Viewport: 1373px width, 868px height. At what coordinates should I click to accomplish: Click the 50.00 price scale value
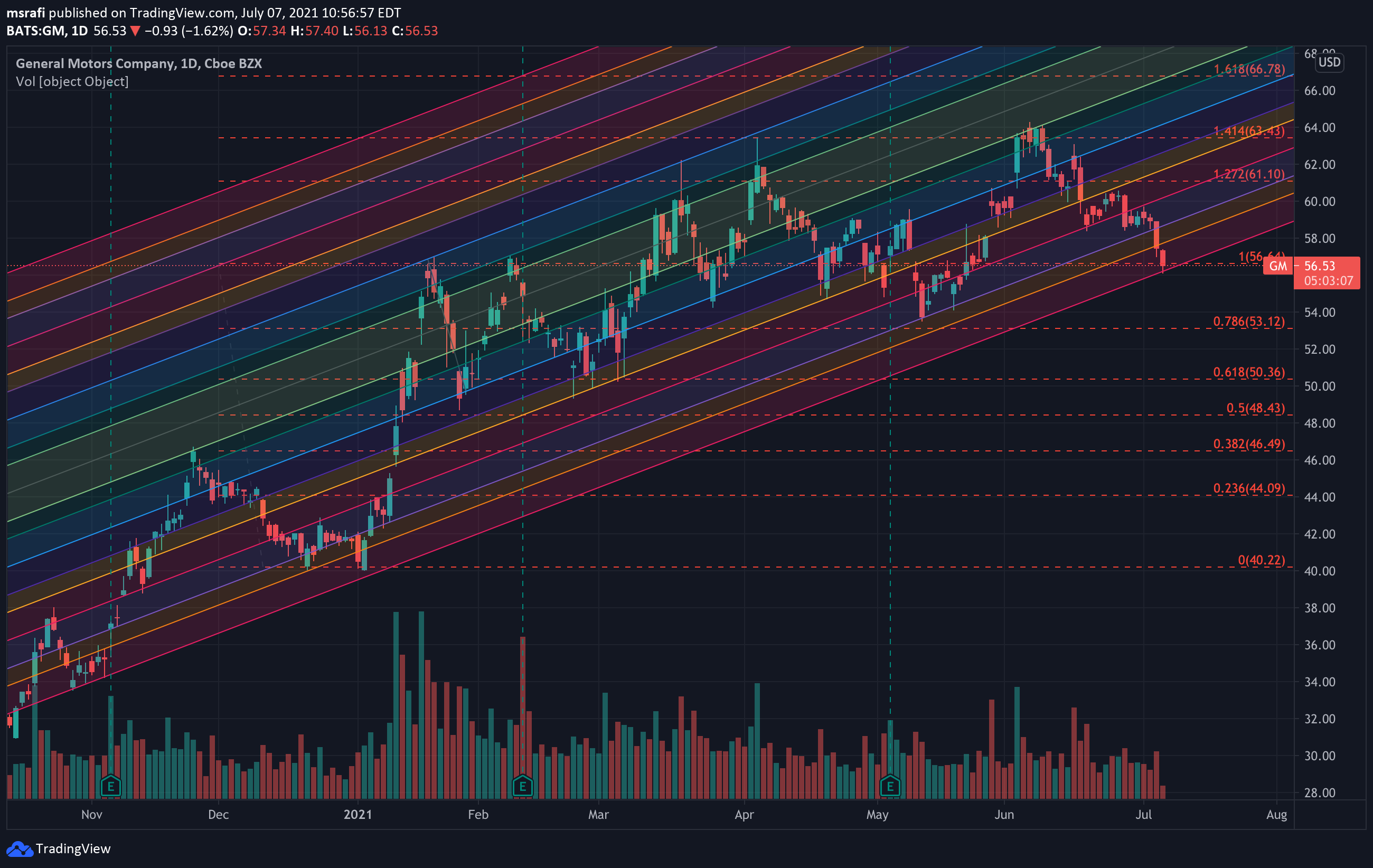pyautogui.click(x=1320, y=386)
